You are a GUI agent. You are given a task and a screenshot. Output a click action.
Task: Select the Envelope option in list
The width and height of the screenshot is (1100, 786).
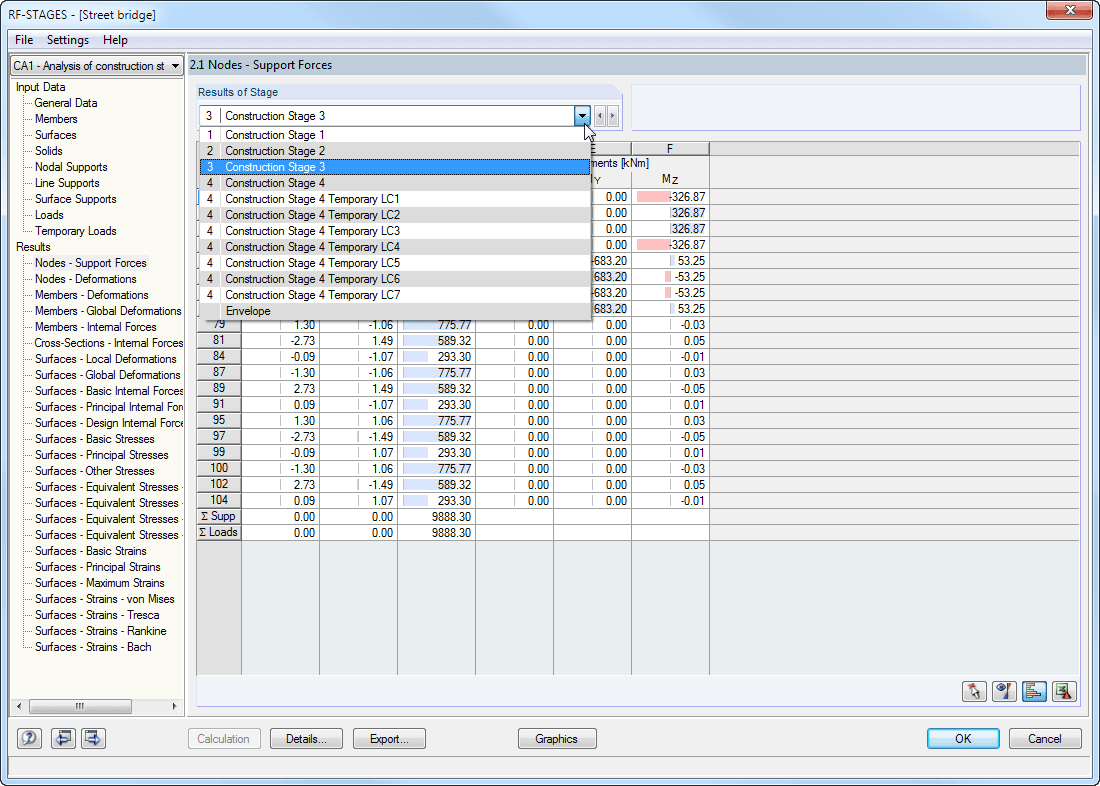tap(395, 311)
